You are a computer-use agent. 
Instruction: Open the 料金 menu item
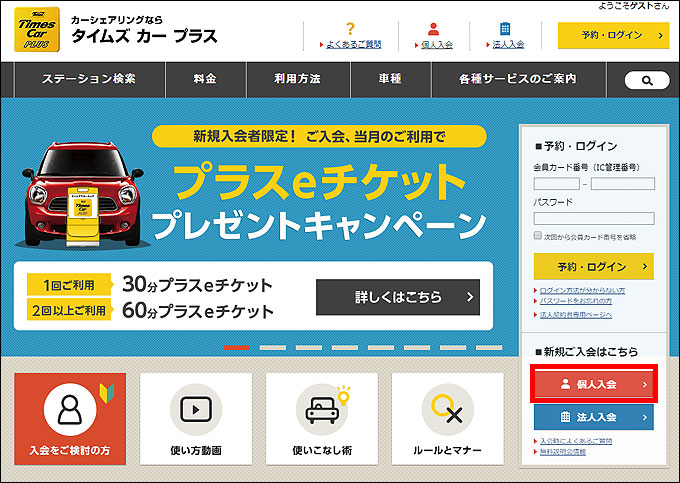click(x=206, y=79)
